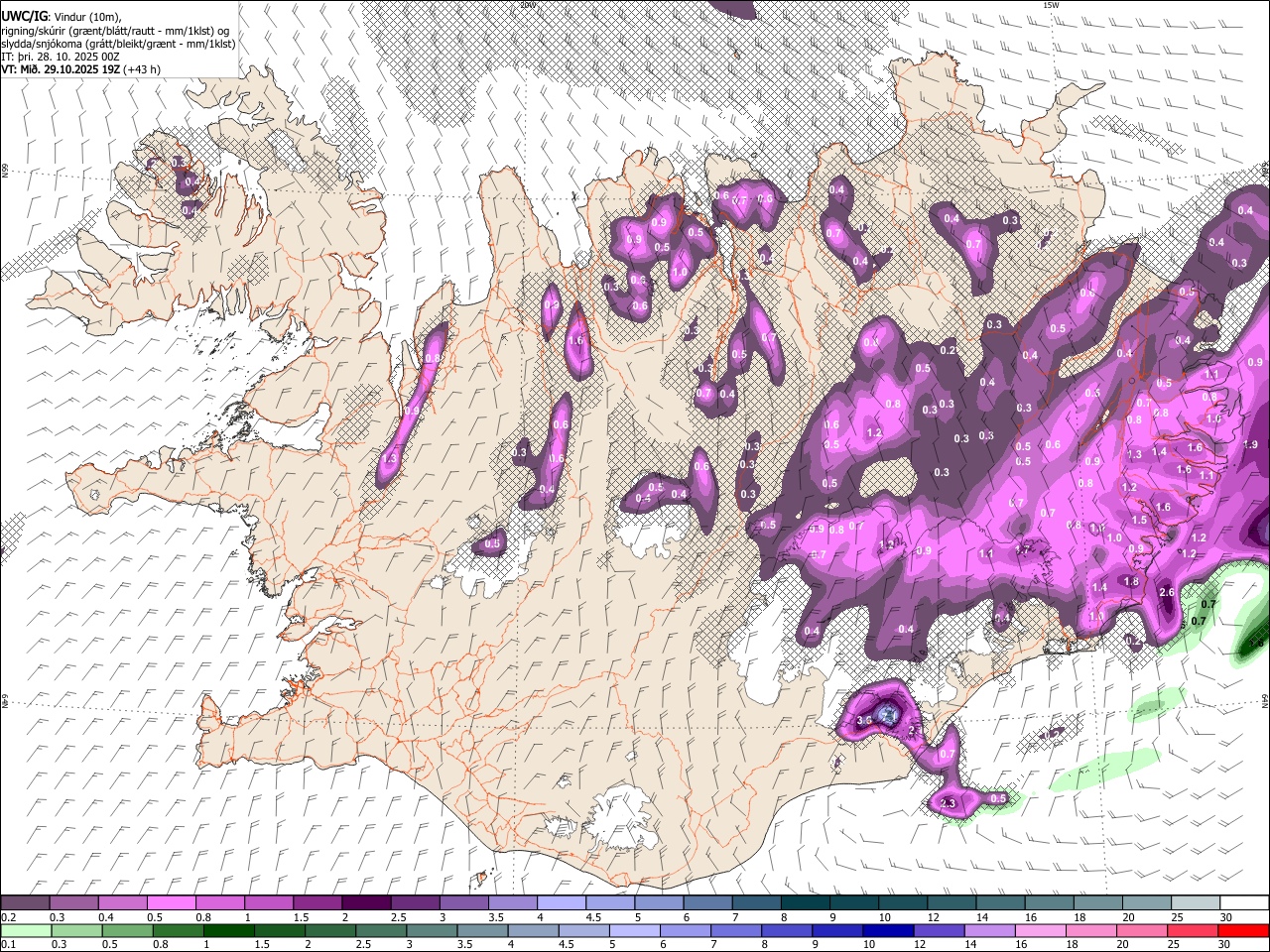
Task: Pick the red swatch ending the lower legend
Action: (x=1243, y=930)
